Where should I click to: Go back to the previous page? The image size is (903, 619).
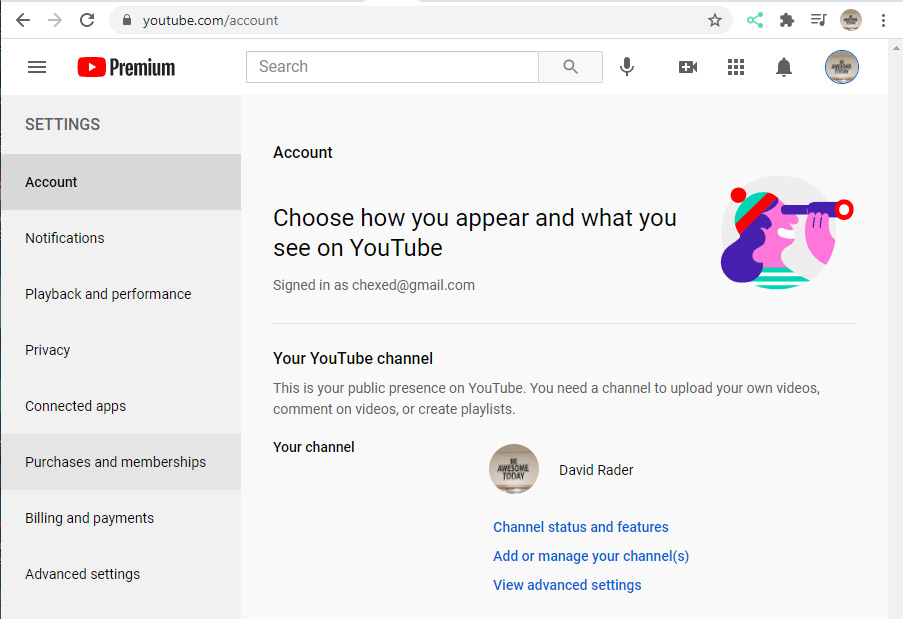point(23,21)
